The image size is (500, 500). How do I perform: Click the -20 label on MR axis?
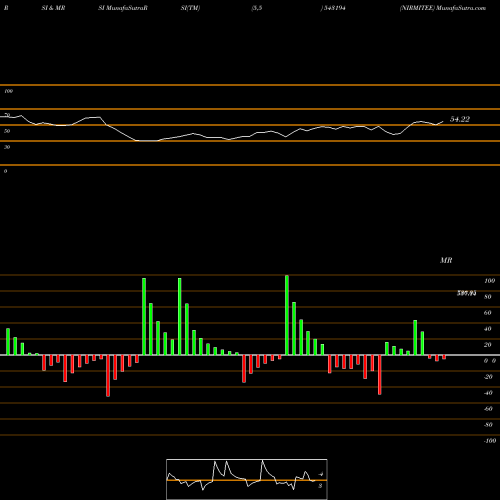click(x=488, y=377)
